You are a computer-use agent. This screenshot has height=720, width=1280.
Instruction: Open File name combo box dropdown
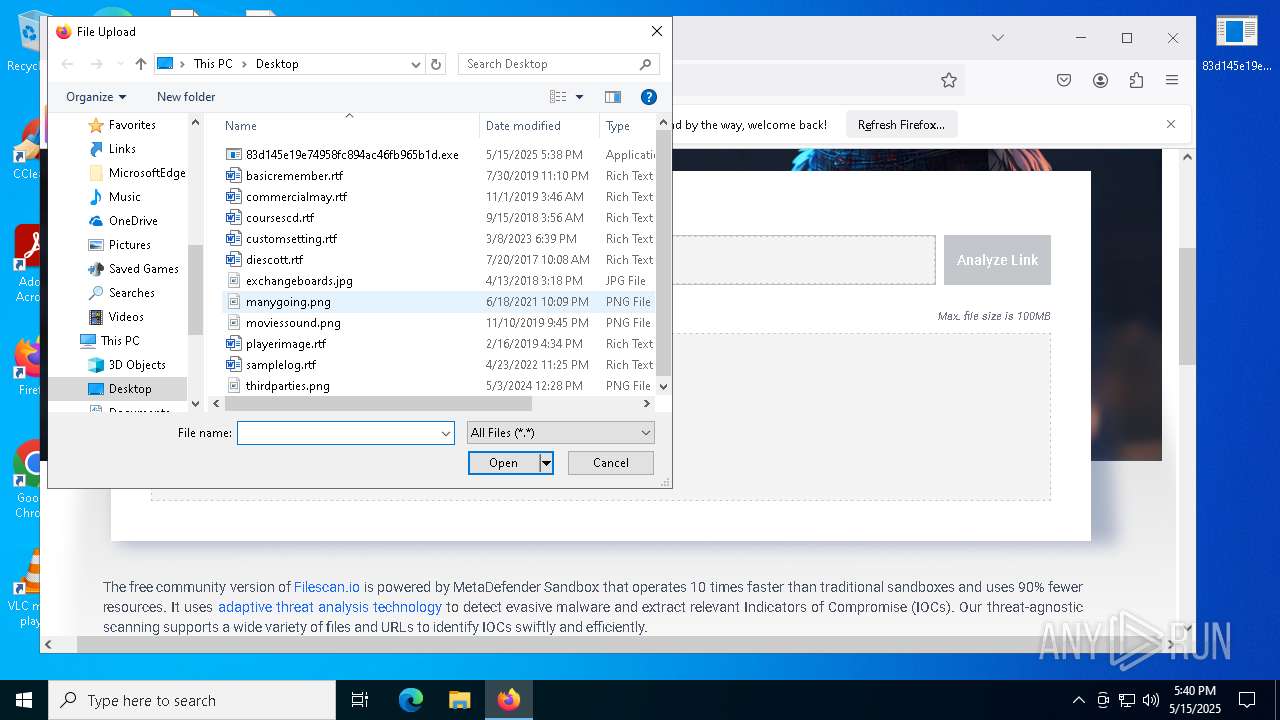point(446,433)
